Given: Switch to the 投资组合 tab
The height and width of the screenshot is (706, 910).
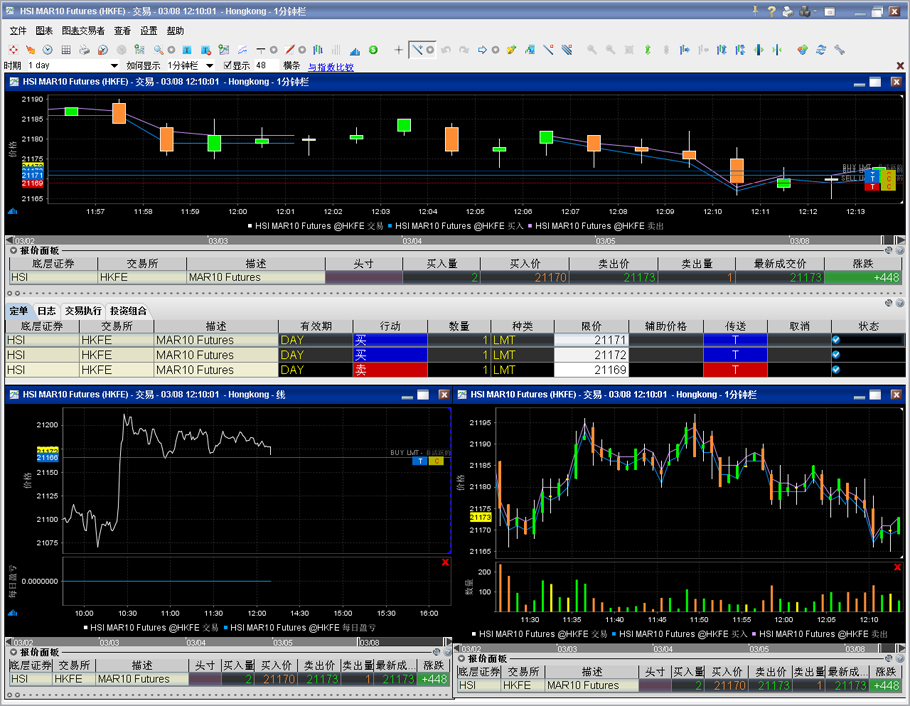Looking at the screenshot, I should click(128, 311).
